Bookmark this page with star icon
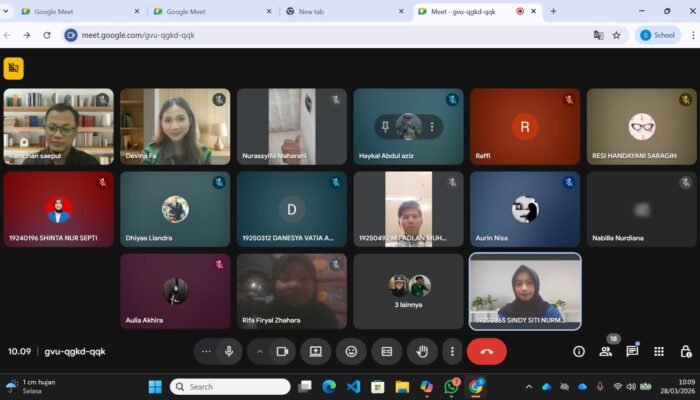Viewport: 700px width, 400px height. pyautogui.click(x=617, y=35)
